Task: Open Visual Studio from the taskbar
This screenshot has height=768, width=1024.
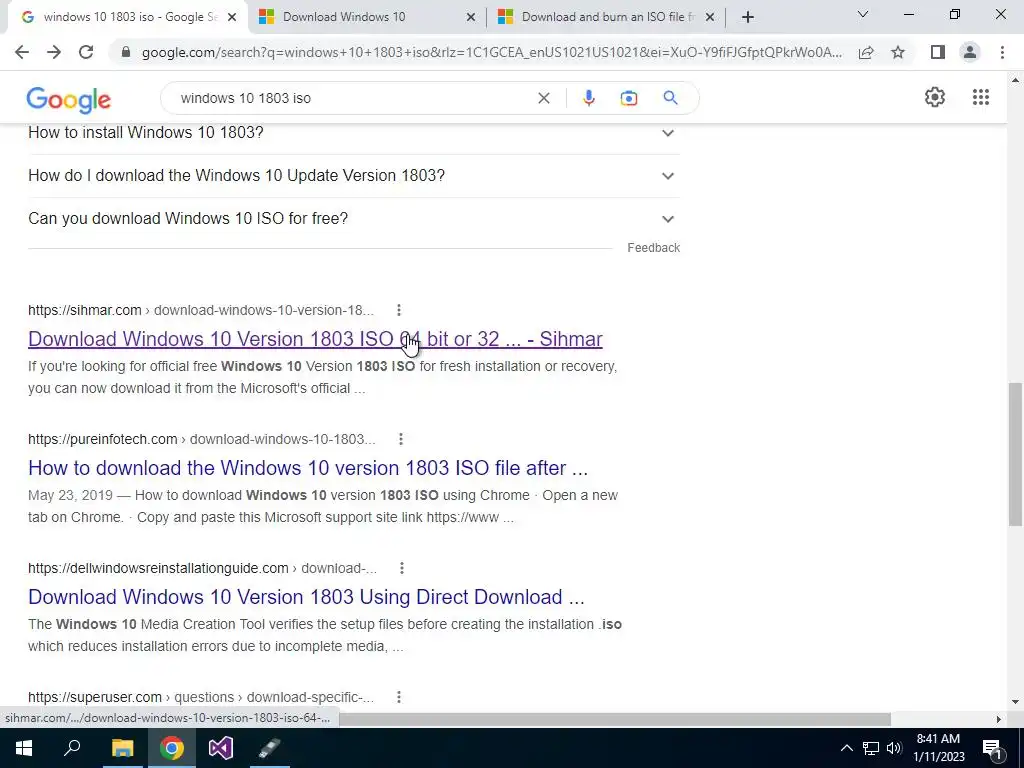Action: [221, 748]
